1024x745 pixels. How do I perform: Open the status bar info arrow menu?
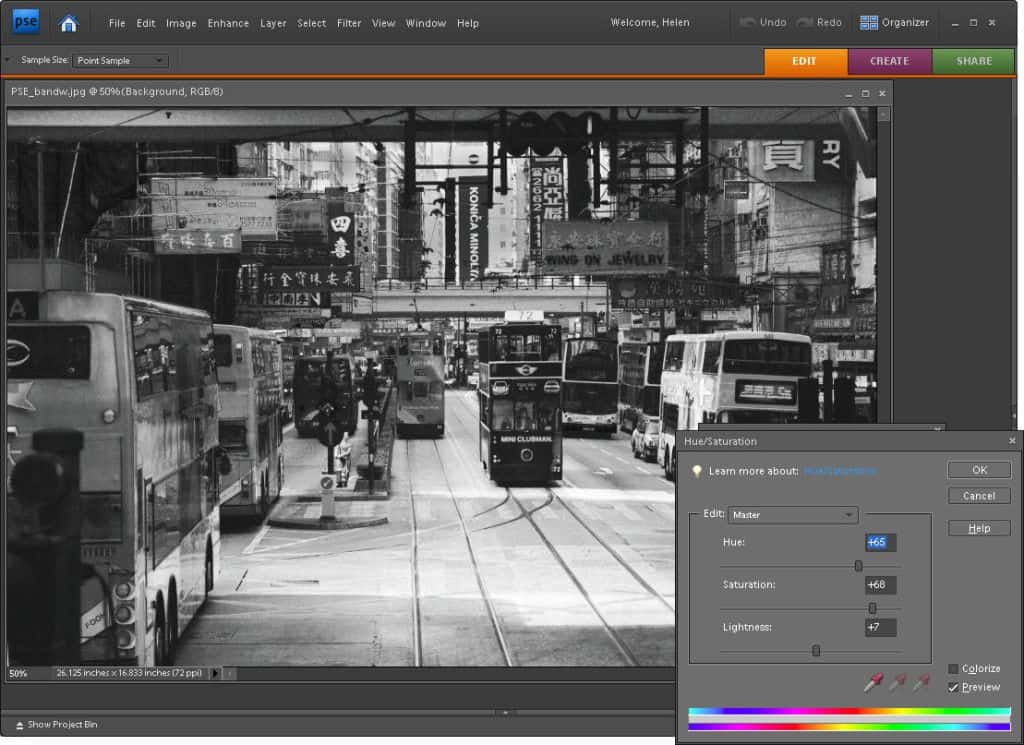coord(215,673)
